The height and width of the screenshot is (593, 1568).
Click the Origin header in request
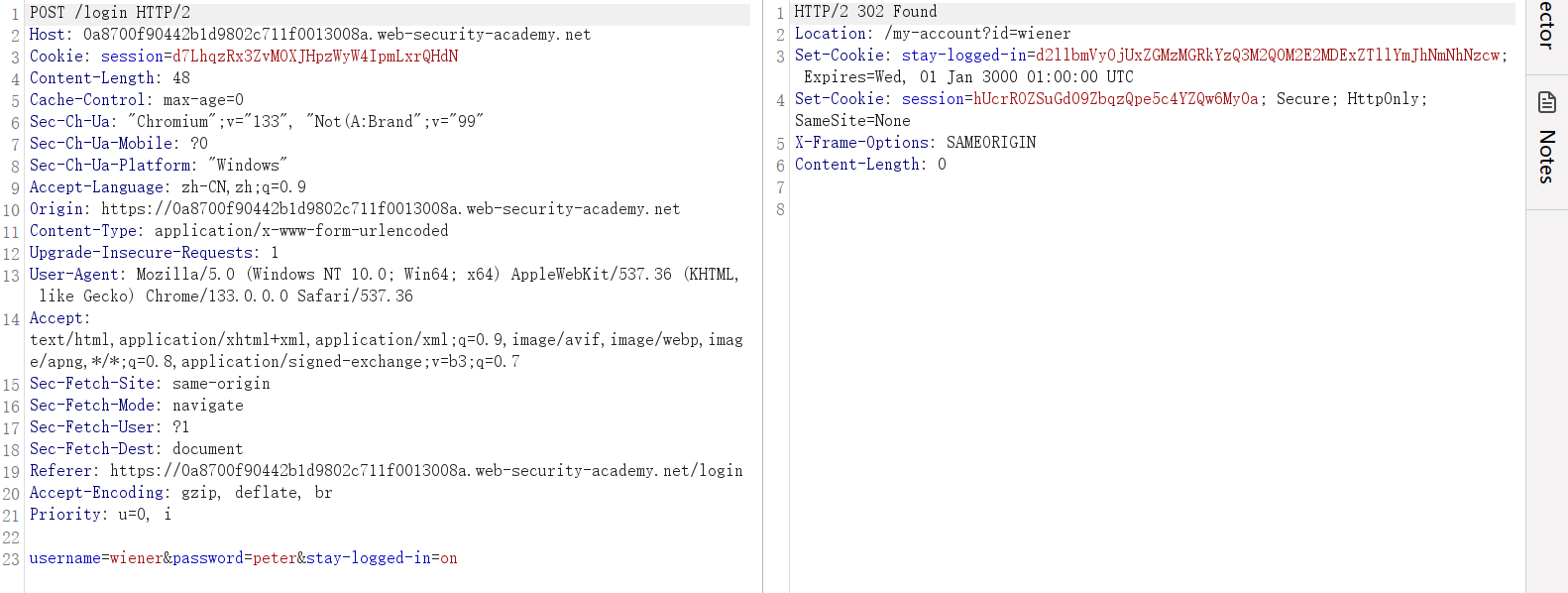point(56,208)
